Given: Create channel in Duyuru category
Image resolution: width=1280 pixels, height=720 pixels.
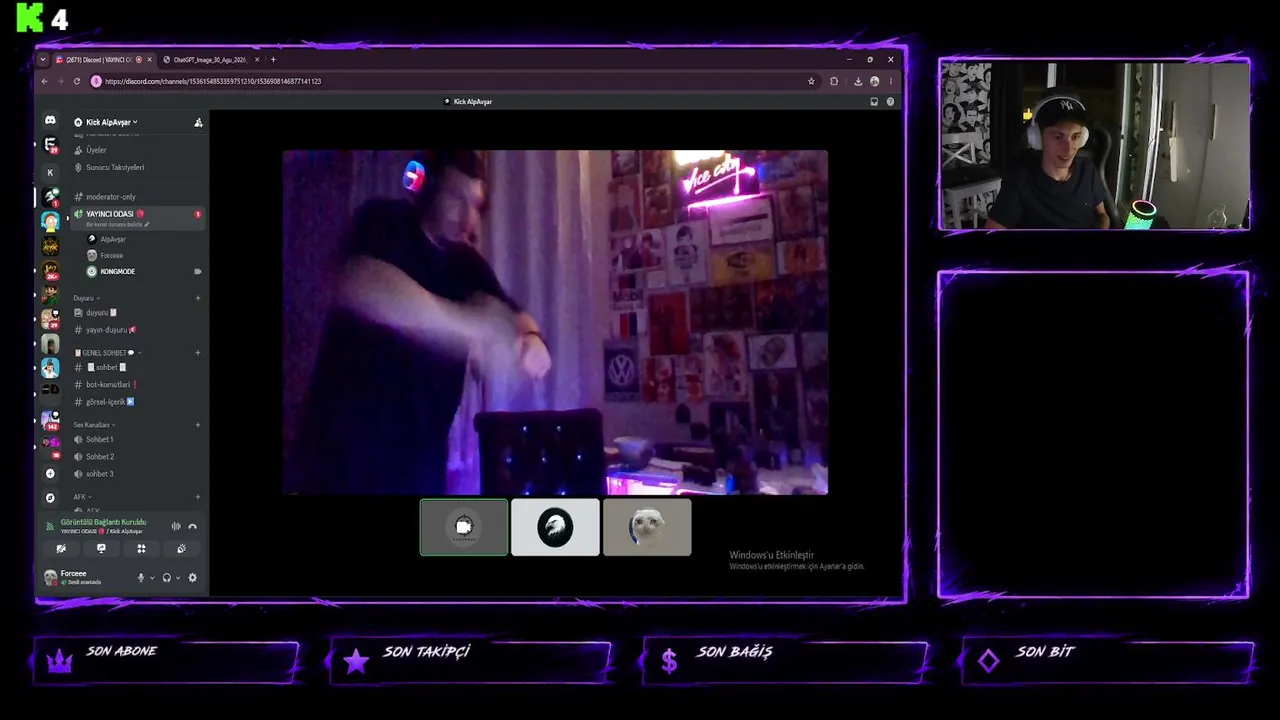Looking at the screenshot, I should point(198,298).
